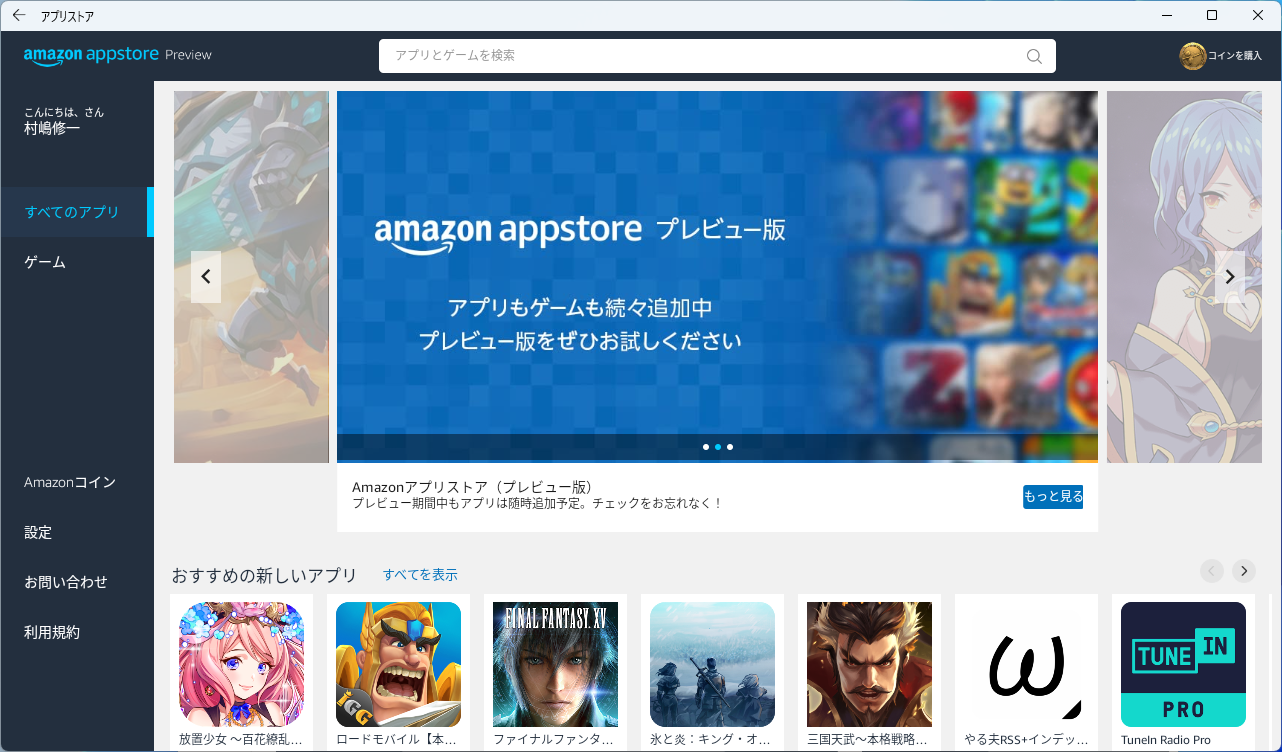Open 放置少女 app icon
This screenshot has width=1282, height=752.
tap(241, 664)
